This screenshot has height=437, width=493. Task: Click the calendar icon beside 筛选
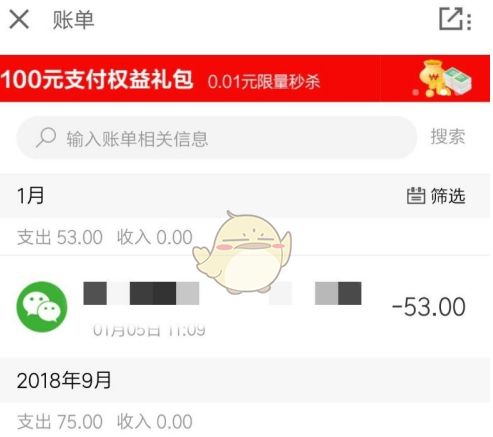(x=416, y=196)
